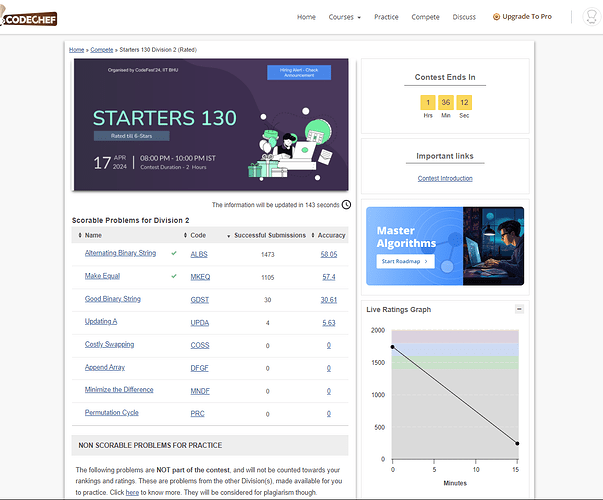Click accuracy value 30.61
The width and height of the screenshot is (603, 500).
[x=329, y=300]
